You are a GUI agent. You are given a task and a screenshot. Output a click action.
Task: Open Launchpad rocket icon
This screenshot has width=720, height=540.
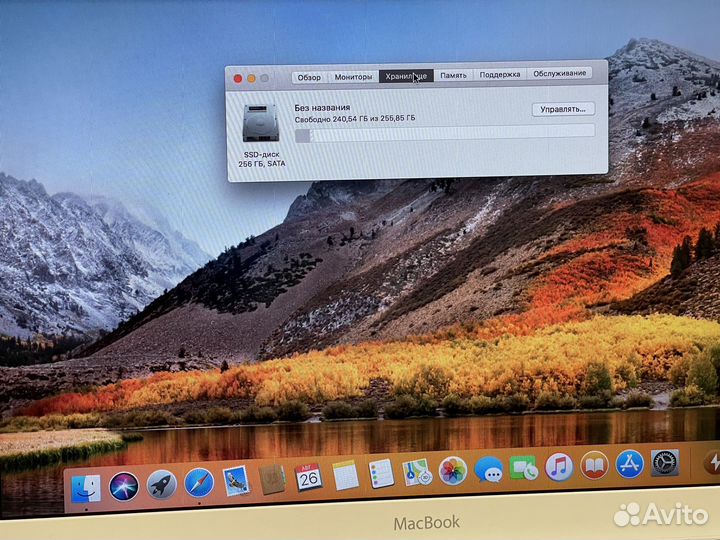point(161,484)
